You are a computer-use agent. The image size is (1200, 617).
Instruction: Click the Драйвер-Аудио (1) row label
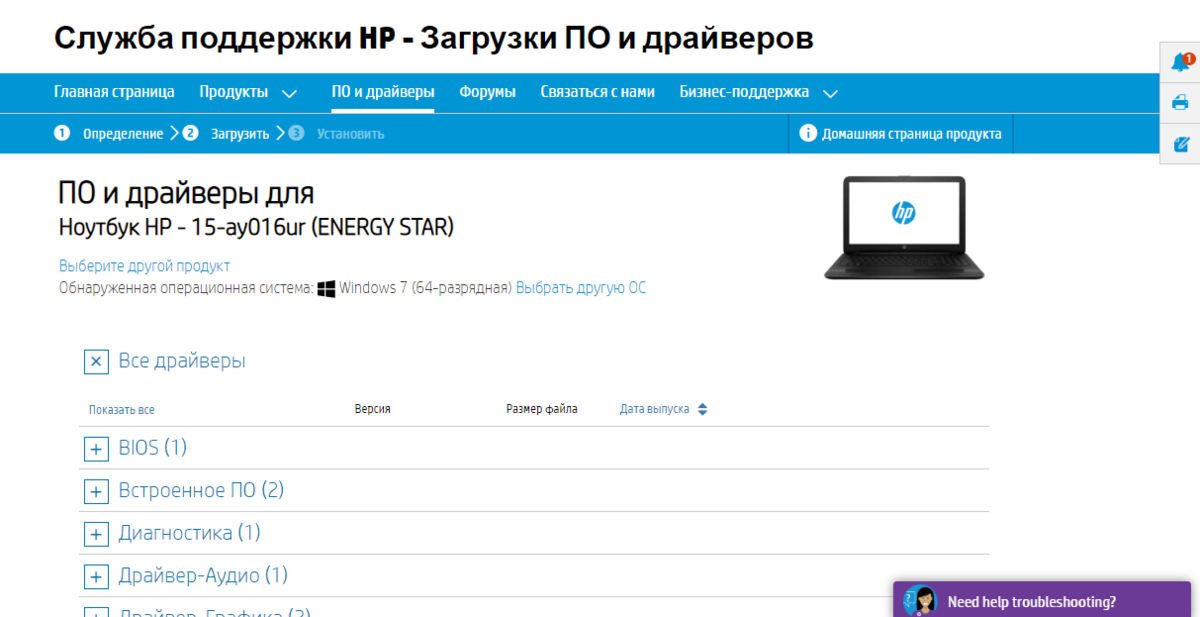point(203,575)
